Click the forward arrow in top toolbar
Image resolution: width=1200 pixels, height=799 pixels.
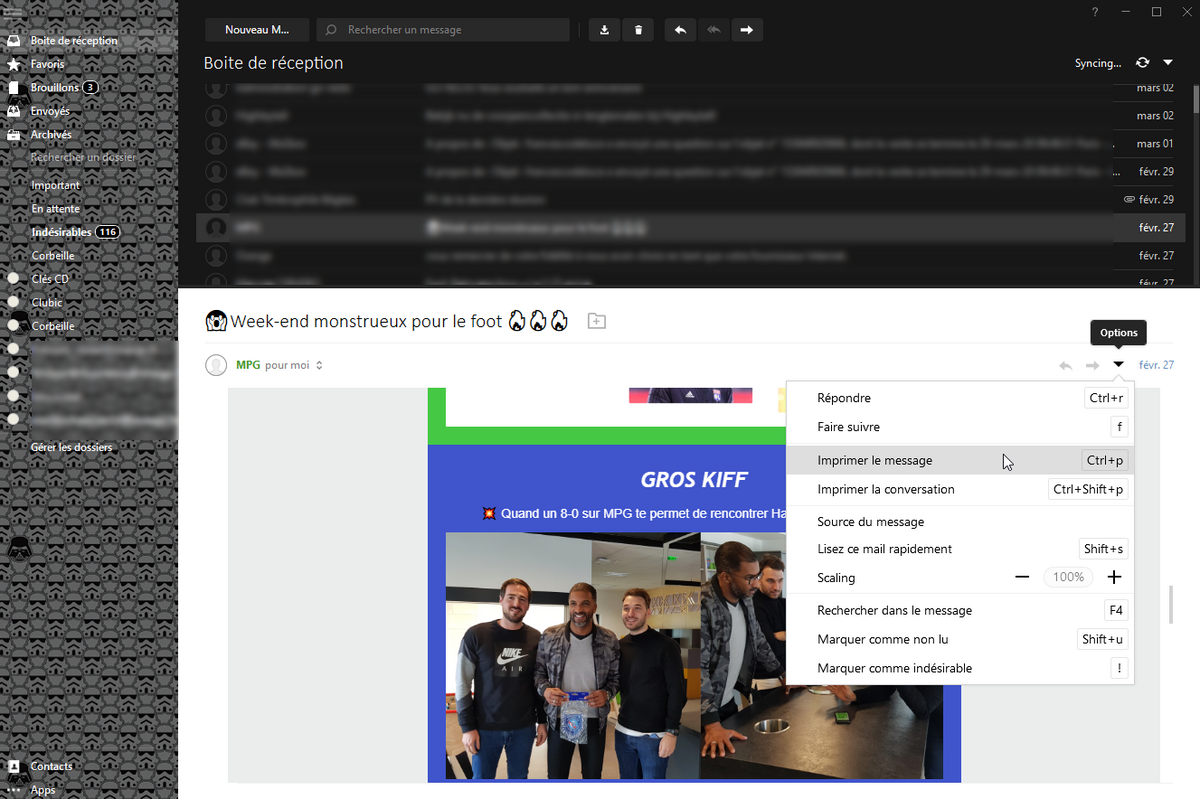pos(746,30)
